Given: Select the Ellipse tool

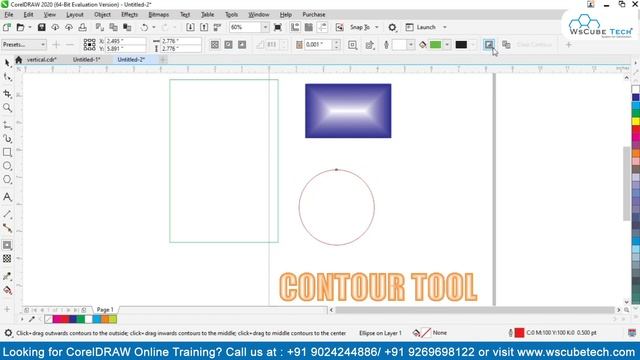Looking at the screenshot, I should click(x=7, y=166).
